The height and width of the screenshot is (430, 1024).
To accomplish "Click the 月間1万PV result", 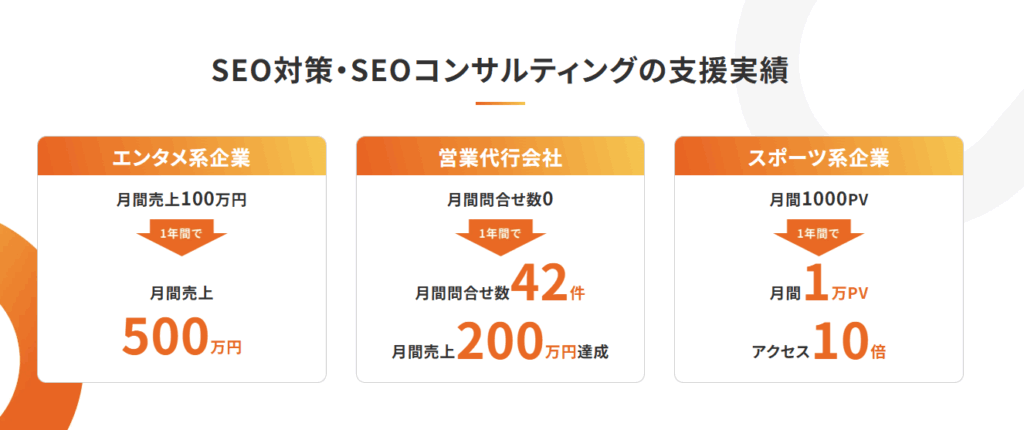I will (818, 292).
